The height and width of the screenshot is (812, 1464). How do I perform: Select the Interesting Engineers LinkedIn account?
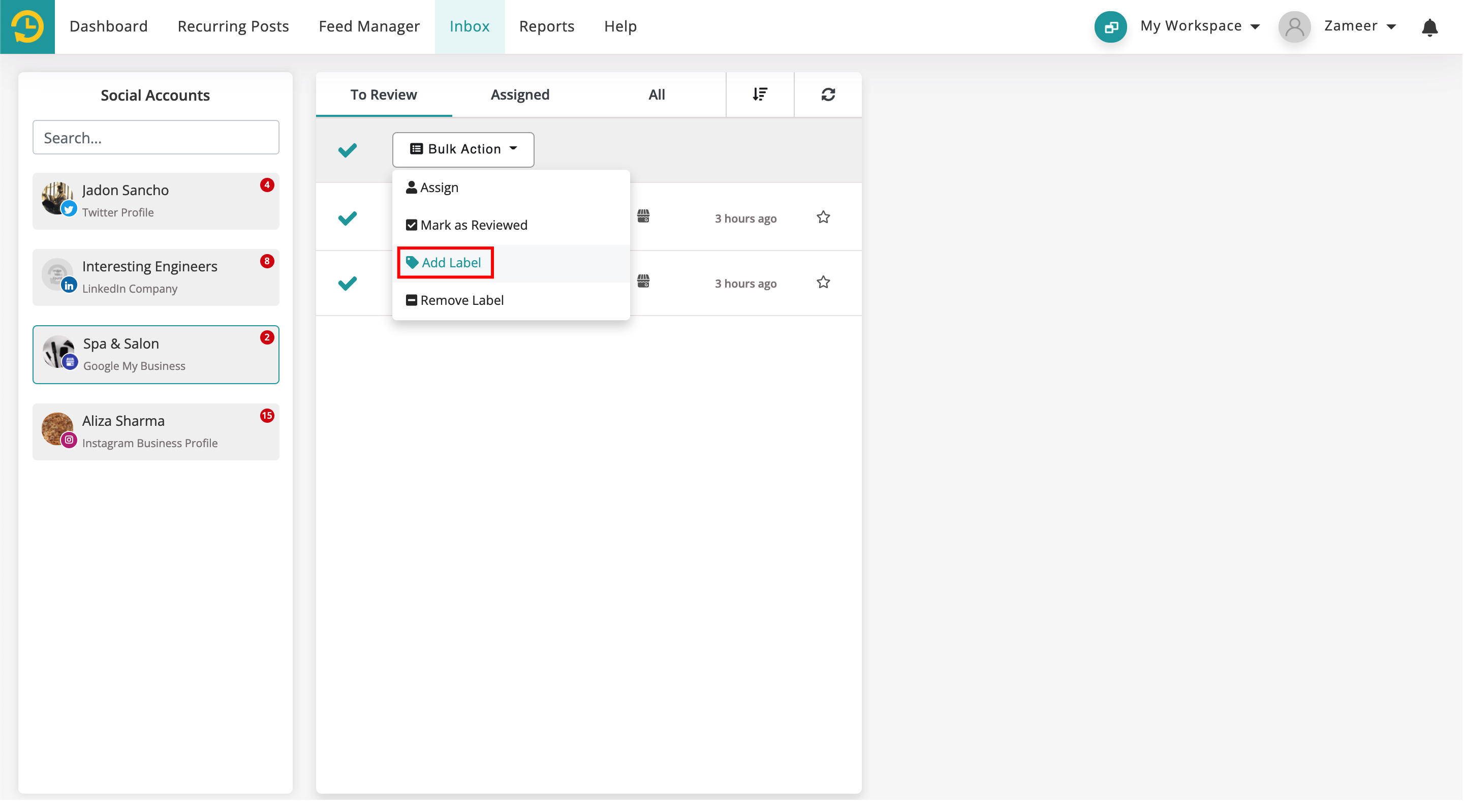point(155,277)
